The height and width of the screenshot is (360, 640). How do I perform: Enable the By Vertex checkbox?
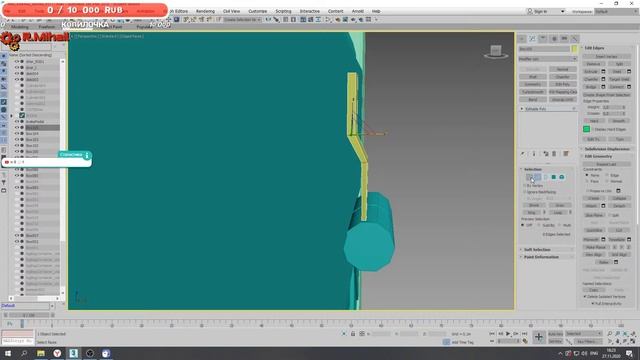click(x=525, y=186)
